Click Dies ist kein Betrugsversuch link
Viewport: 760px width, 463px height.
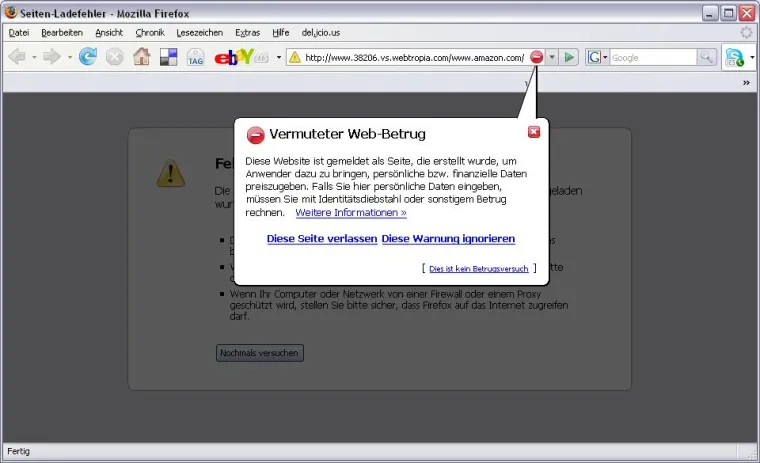coord(479,269)
